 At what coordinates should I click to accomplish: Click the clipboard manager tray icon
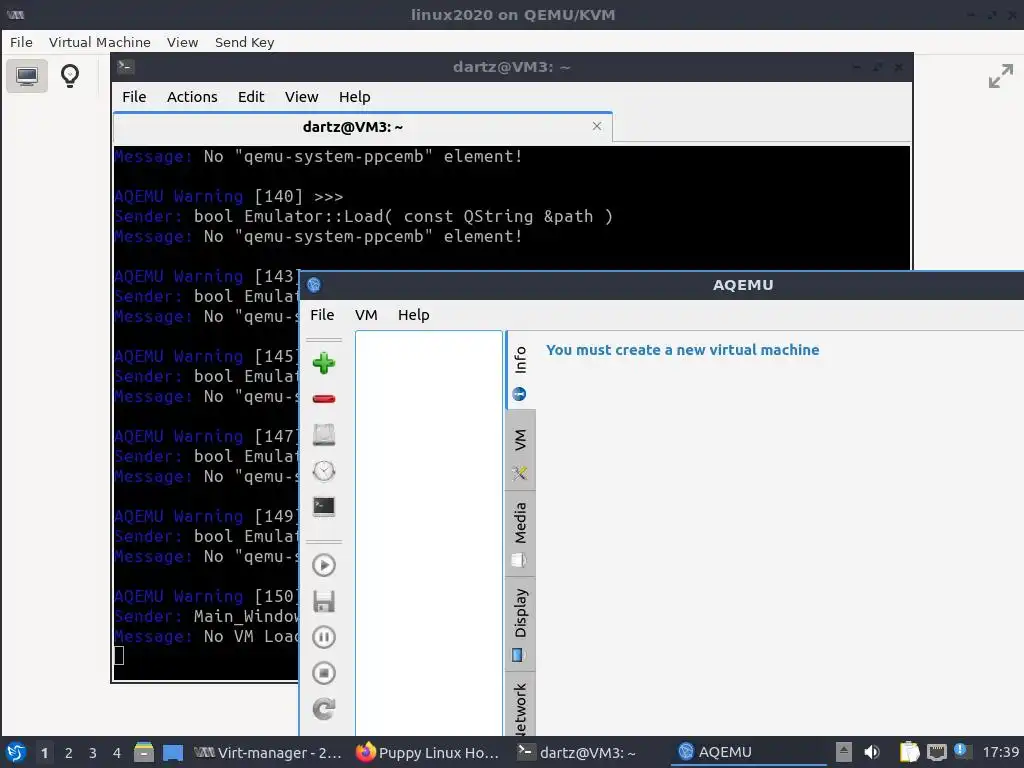pyautogui.click(x=909, y=752)
